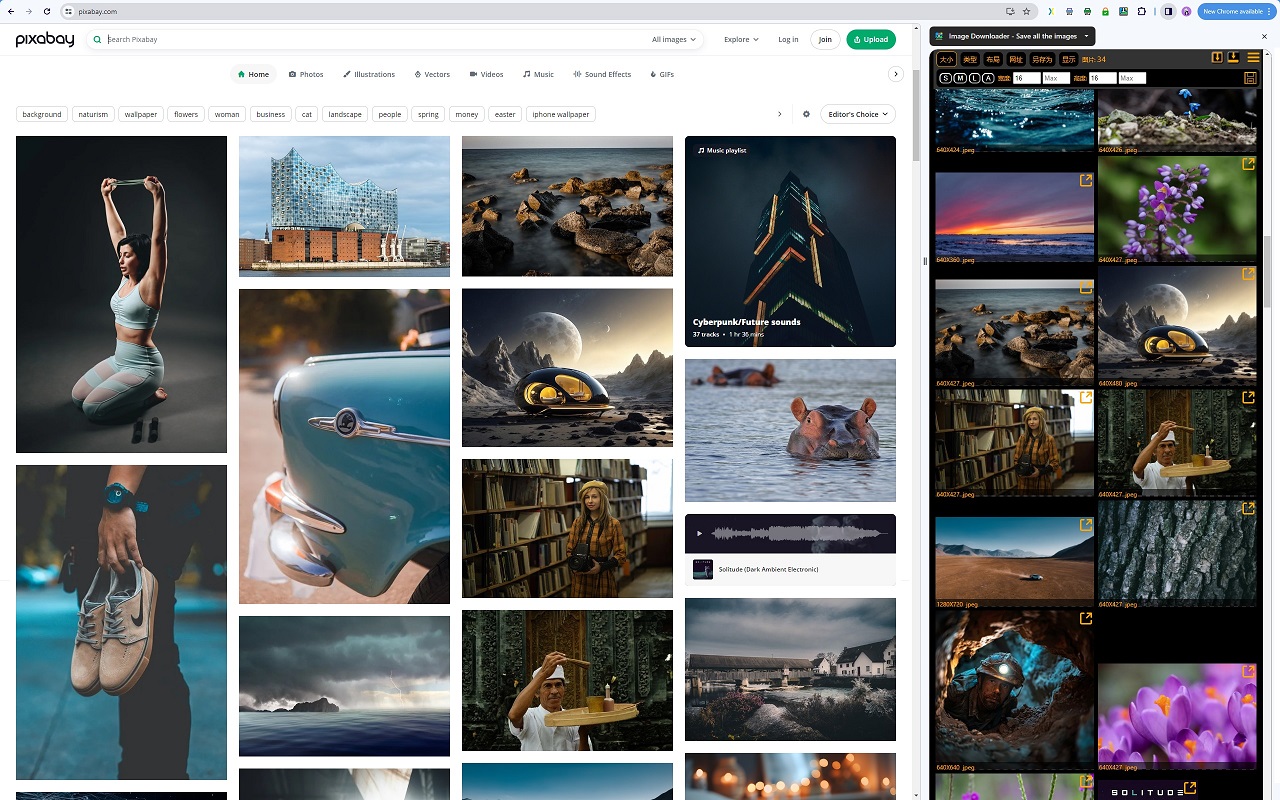This screenshot has width=1280, height=800.
Task: Click the 'iphone wallpaper' tag
Action: [561, 114]
